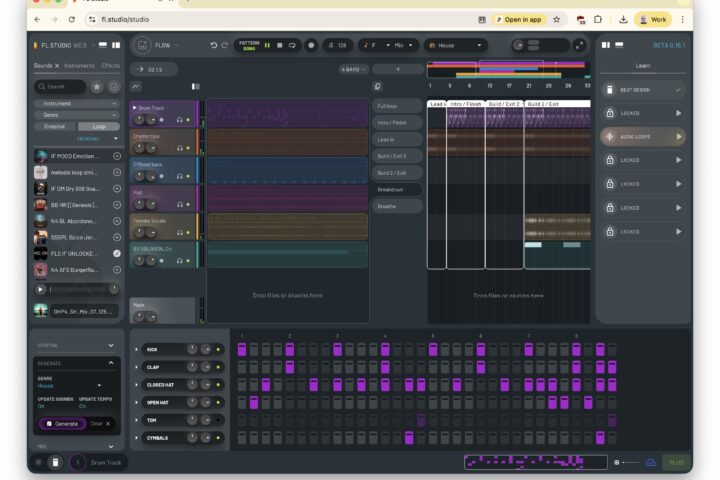720x480 pixels.
Task: Toggle loop mode in the transport
Action: (x=292, y=45)
